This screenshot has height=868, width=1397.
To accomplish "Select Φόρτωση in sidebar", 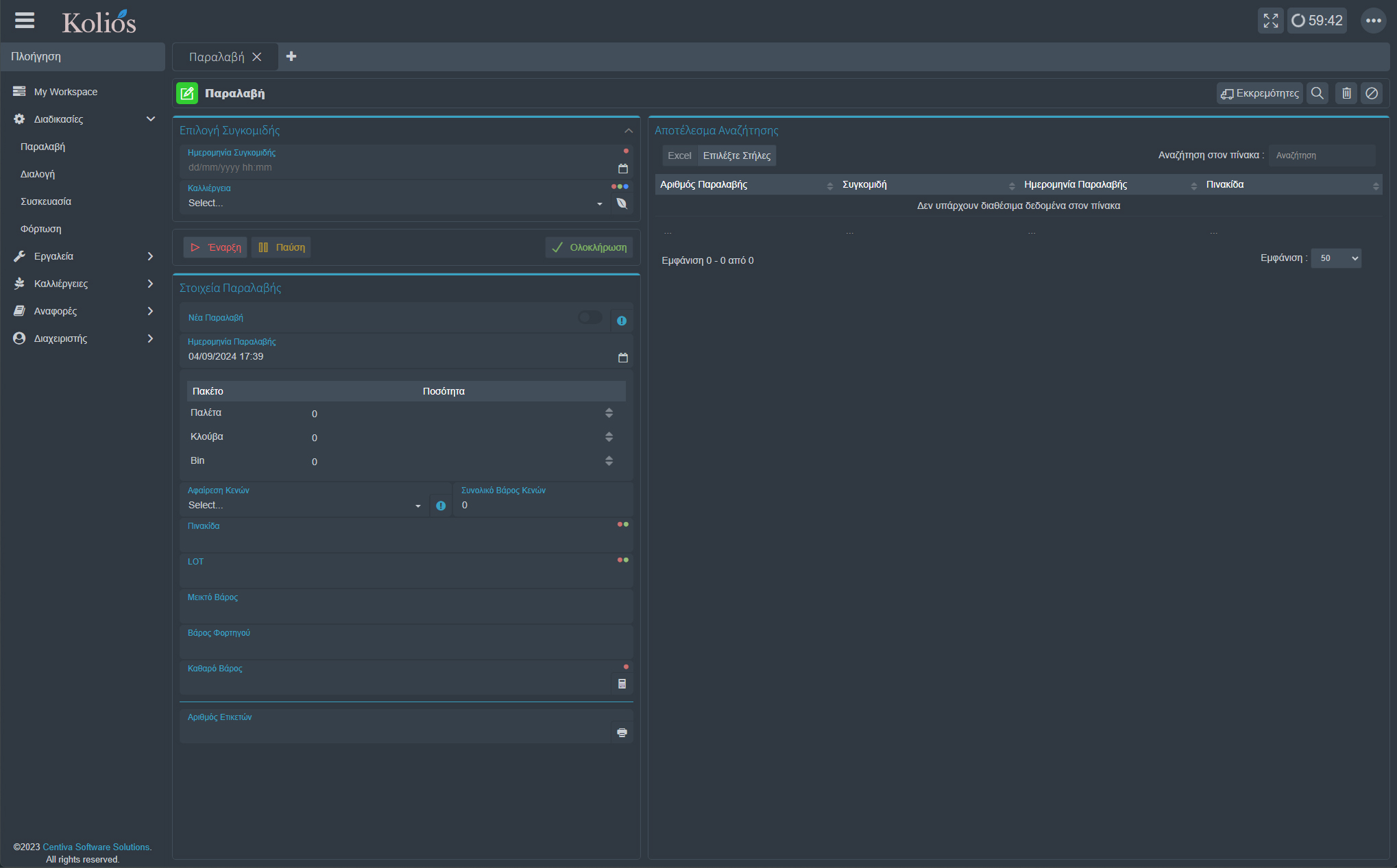I will (x=41, y=229).
